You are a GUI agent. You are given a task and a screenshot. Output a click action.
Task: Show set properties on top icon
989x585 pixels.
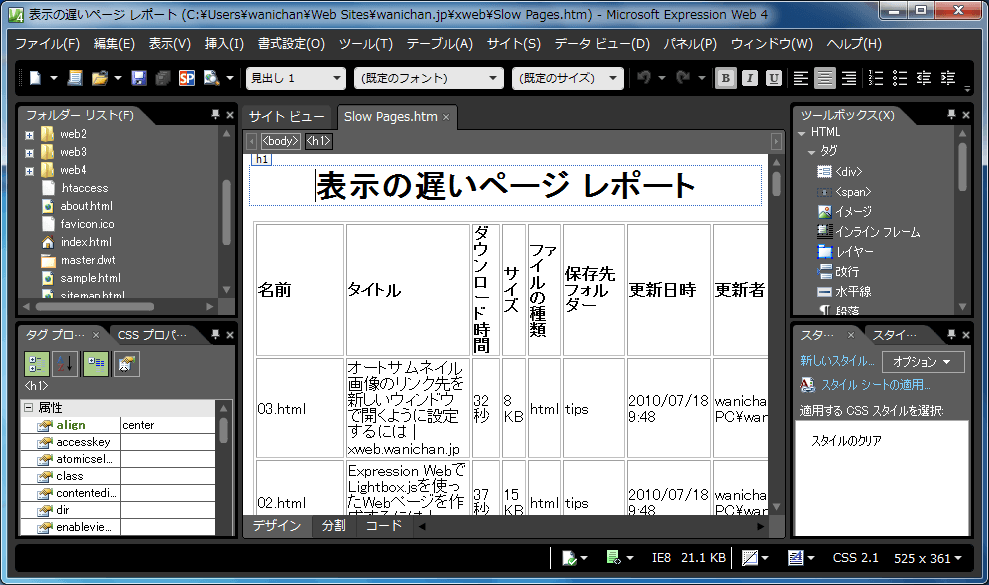(96, 363)
